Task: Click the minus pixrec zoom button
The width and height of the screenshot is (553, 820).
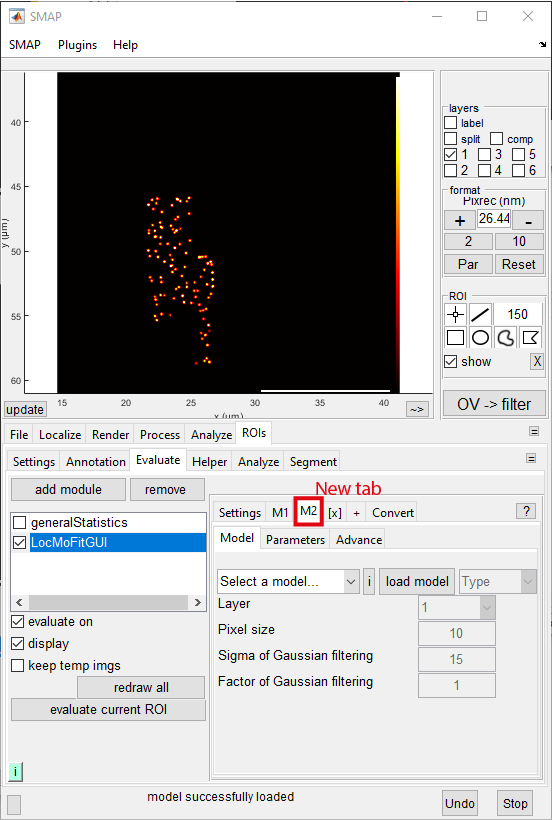Action: click(528, 221)
